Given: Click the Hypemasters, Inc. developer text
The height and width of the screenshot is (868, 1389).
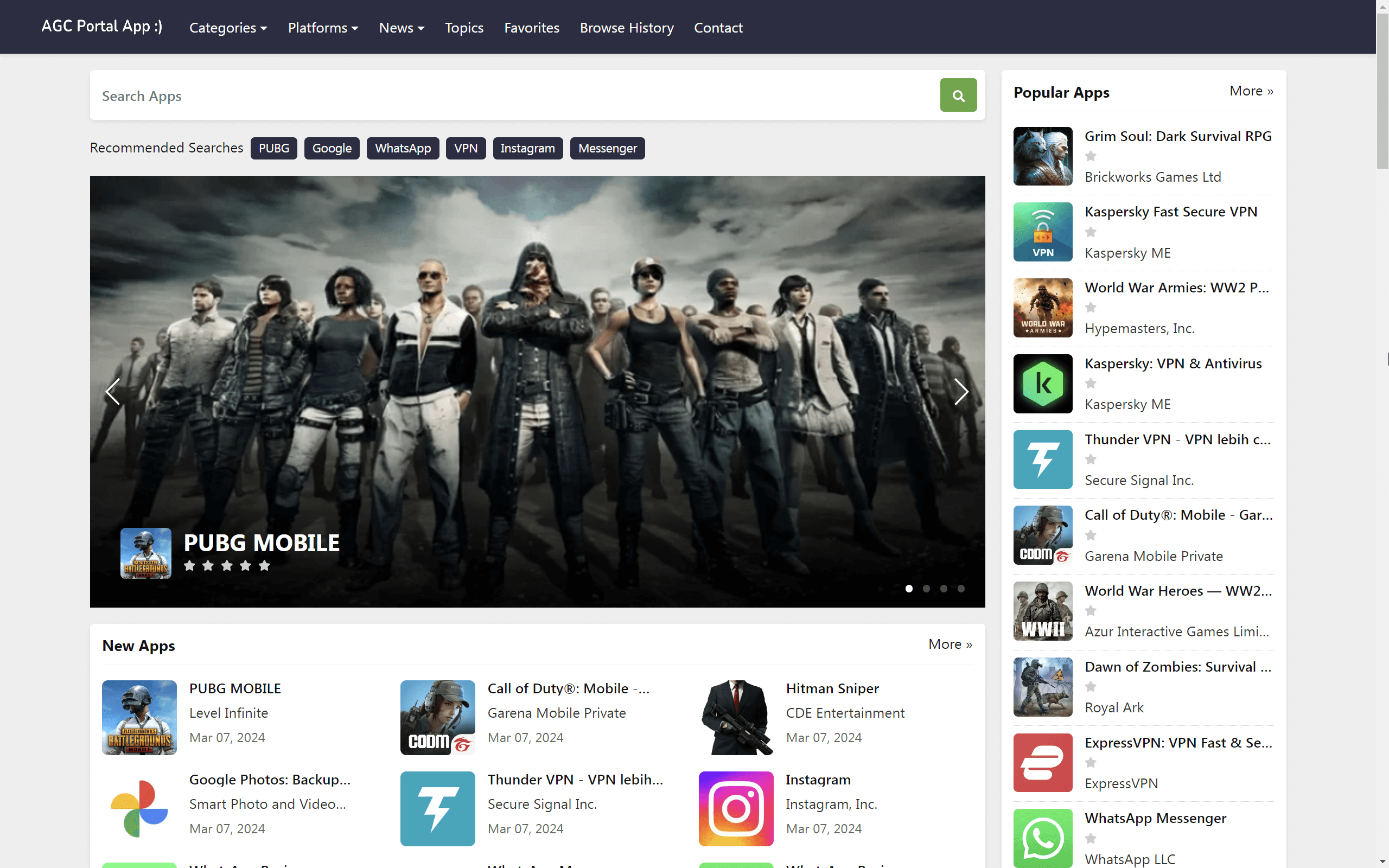Looking at the screenshot, I should 1139,328.
